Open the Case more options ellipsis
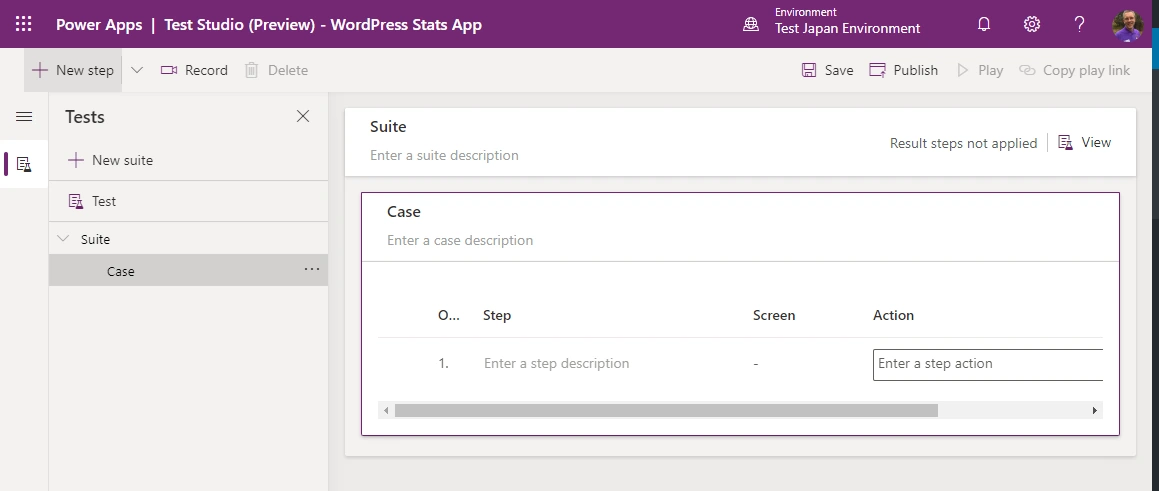The image size is (1159, 491). [312, 269]
